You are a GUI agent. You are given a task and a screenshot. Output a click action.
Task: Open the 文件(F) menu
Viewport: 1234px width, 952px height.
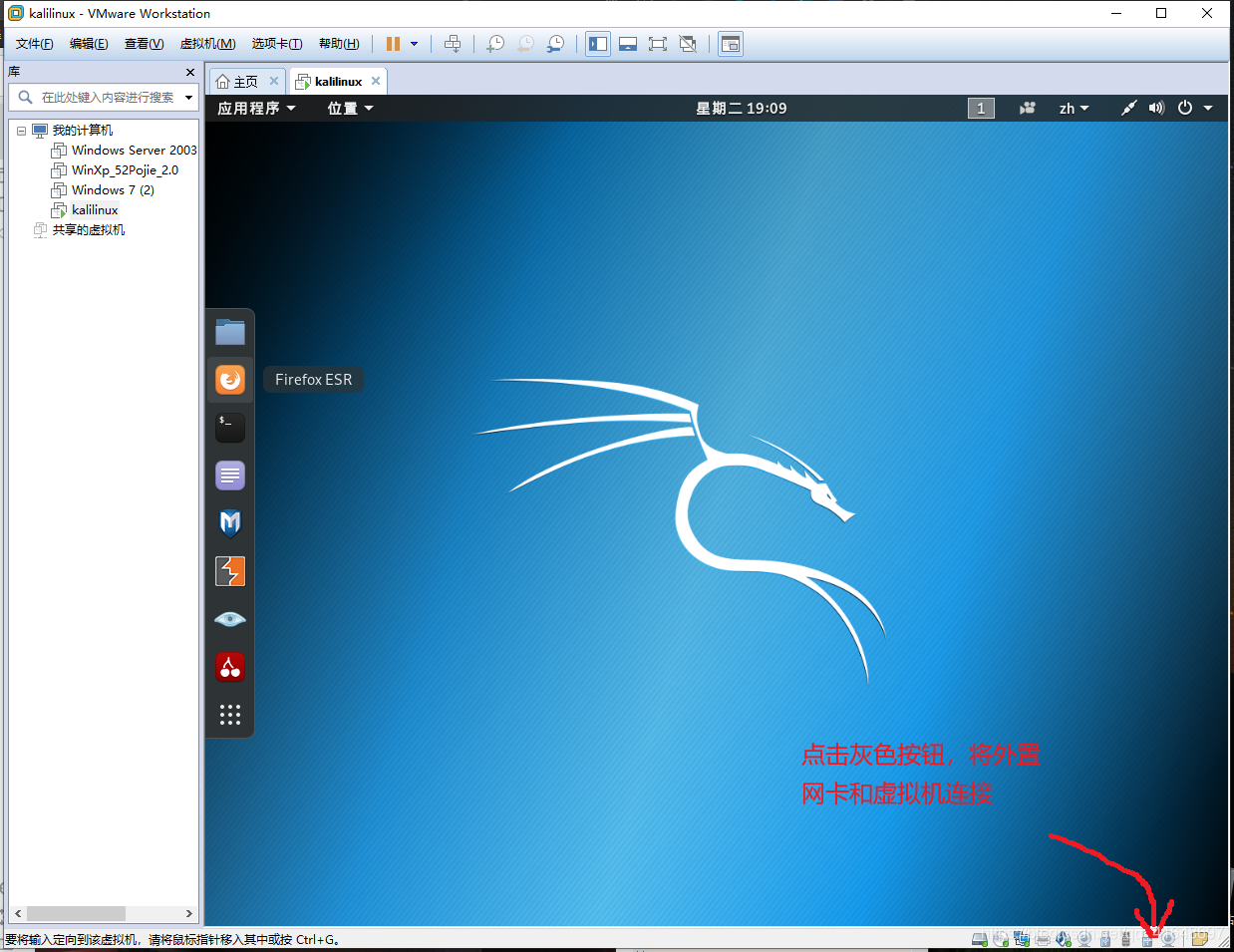[35, 44]
